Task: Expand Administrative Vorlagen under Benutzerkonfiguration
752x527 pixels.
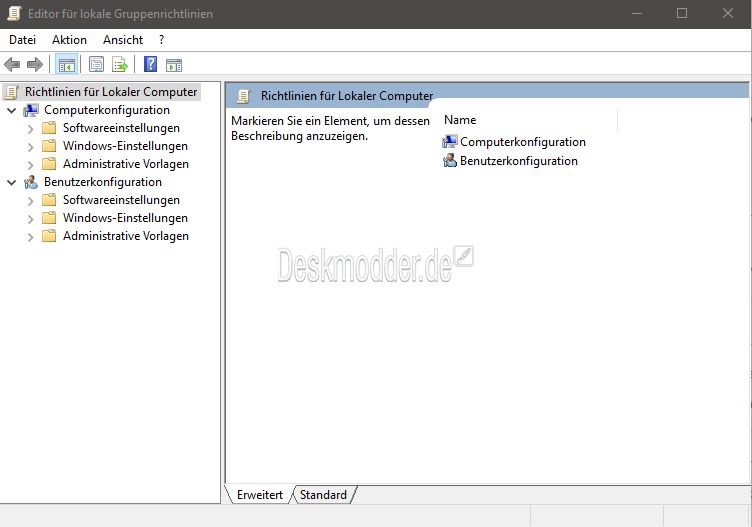Action: click(x=31, y=237)
